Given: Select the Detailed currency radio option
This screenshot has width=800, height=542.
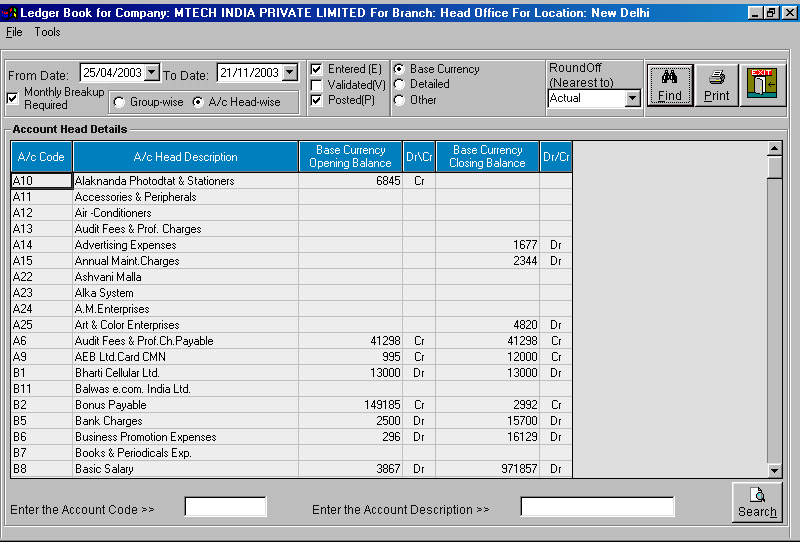Looking at the screenshot, I should (x=399, y=84).
